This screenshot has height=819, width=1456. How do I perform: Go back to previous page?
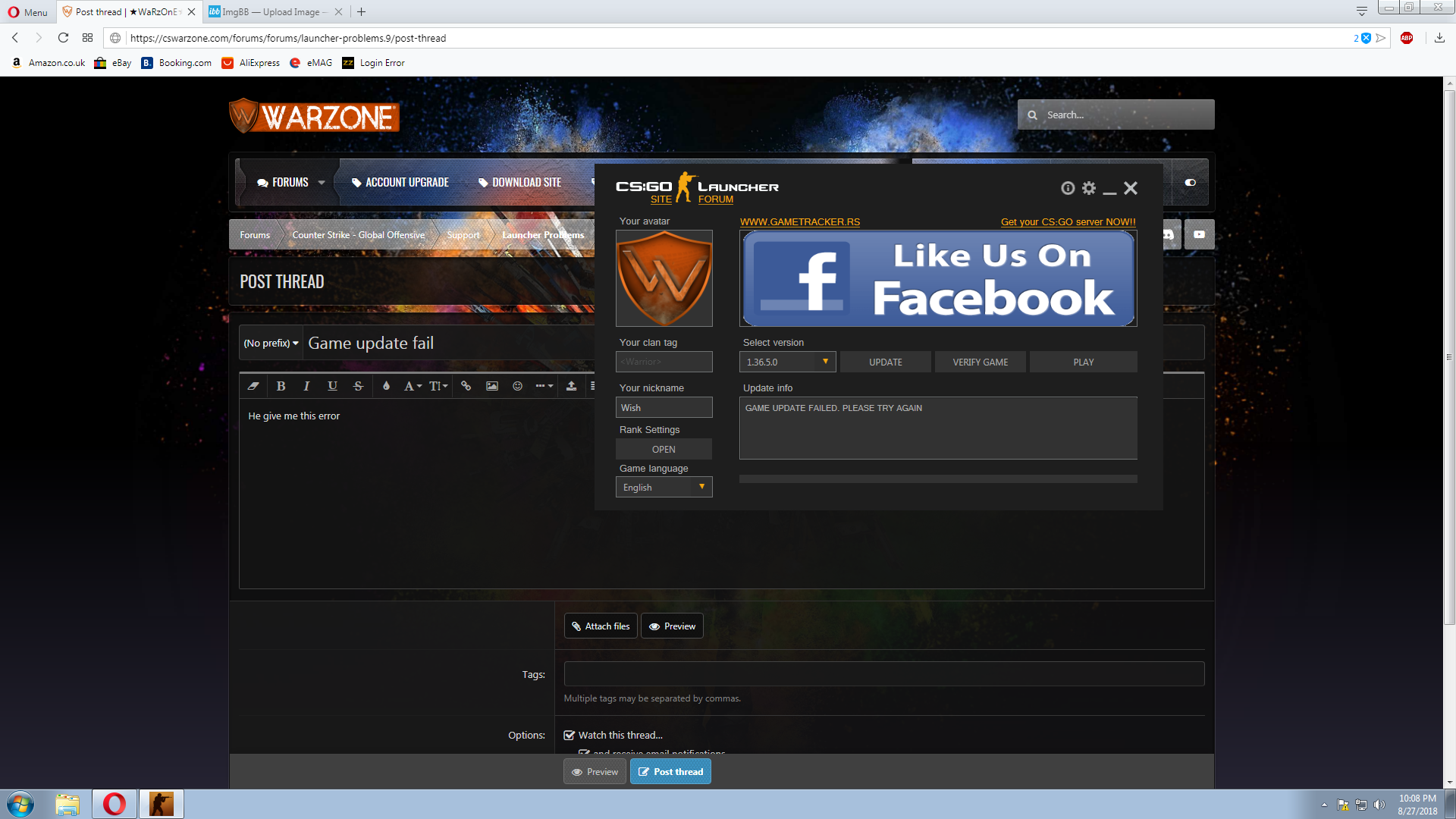click(x=15, y=38)
